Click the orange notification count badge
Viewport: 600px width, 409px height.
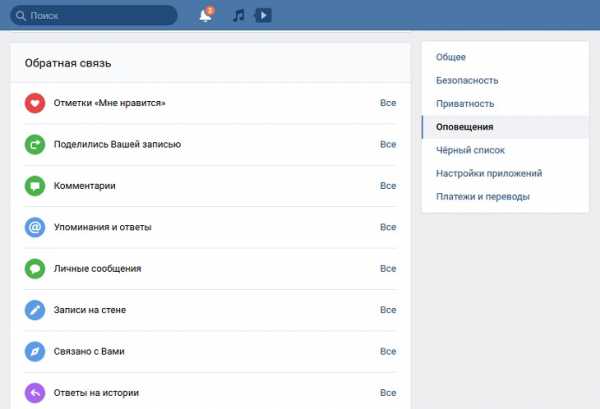(x=210, y=10)
